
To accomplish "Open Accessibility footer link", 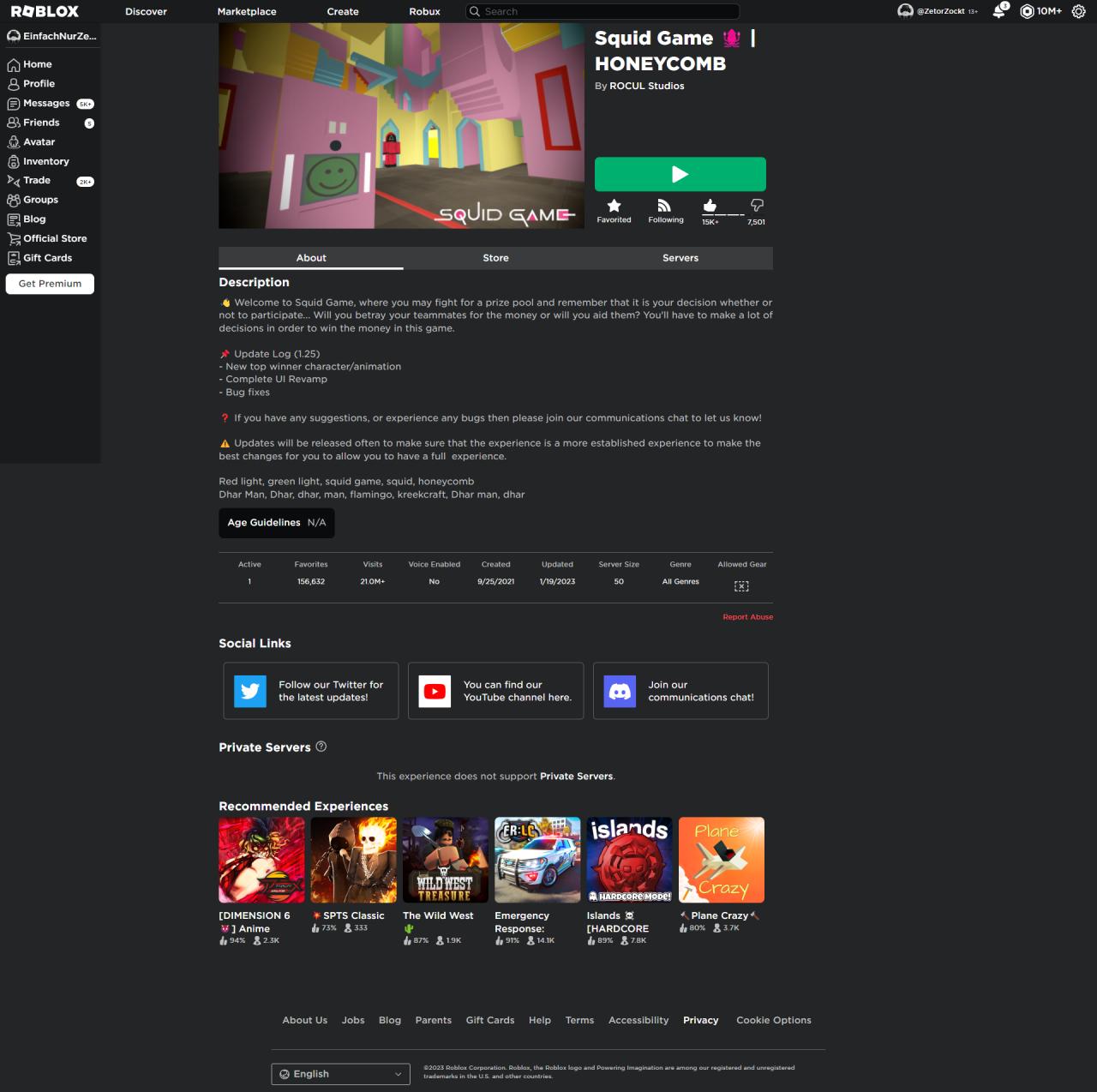I will 638,1020.
